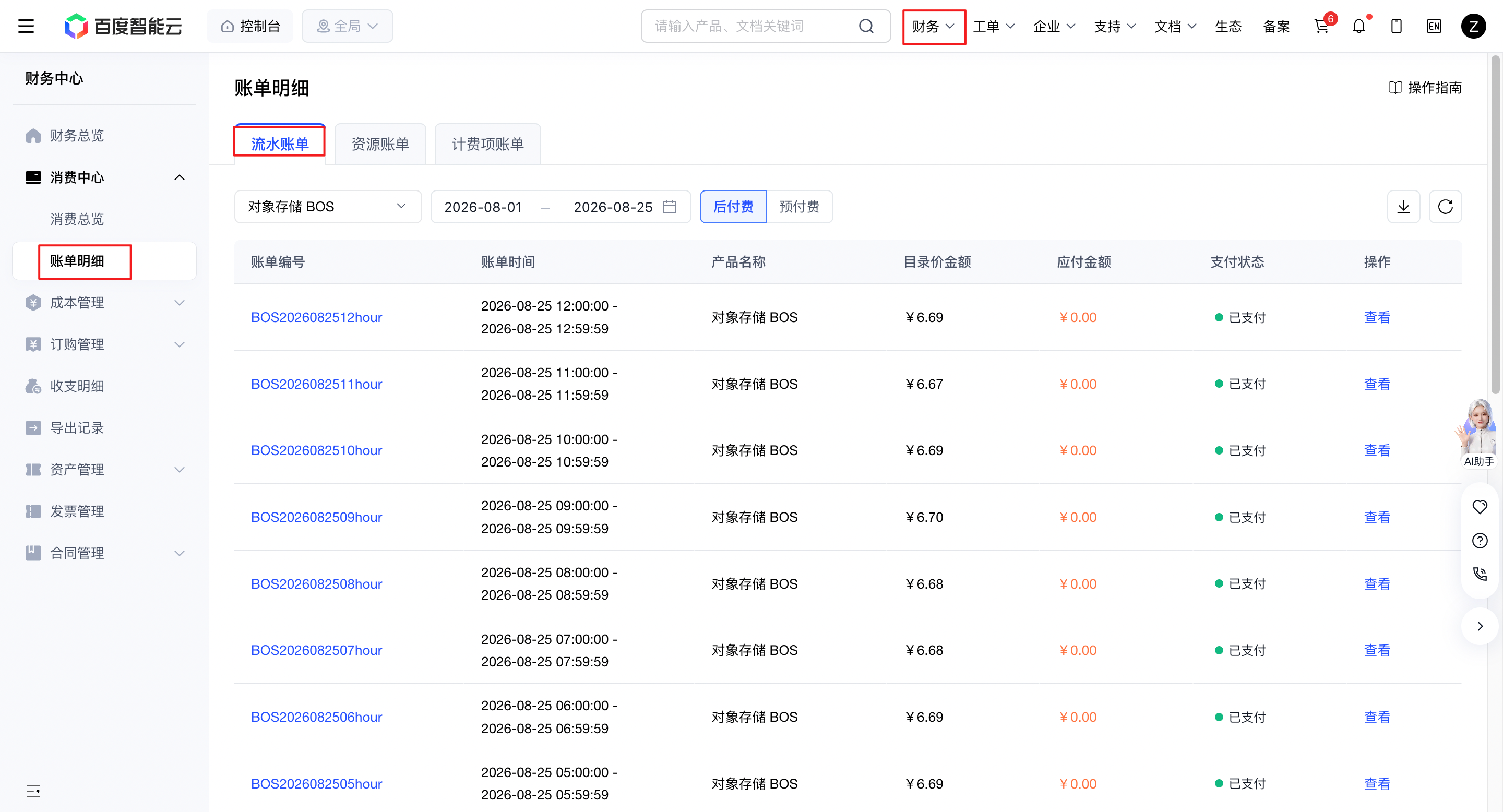This screenshot has height=812, width=1503.
Task: Go to the 控制台 console
Action: (x=250, y=26)
